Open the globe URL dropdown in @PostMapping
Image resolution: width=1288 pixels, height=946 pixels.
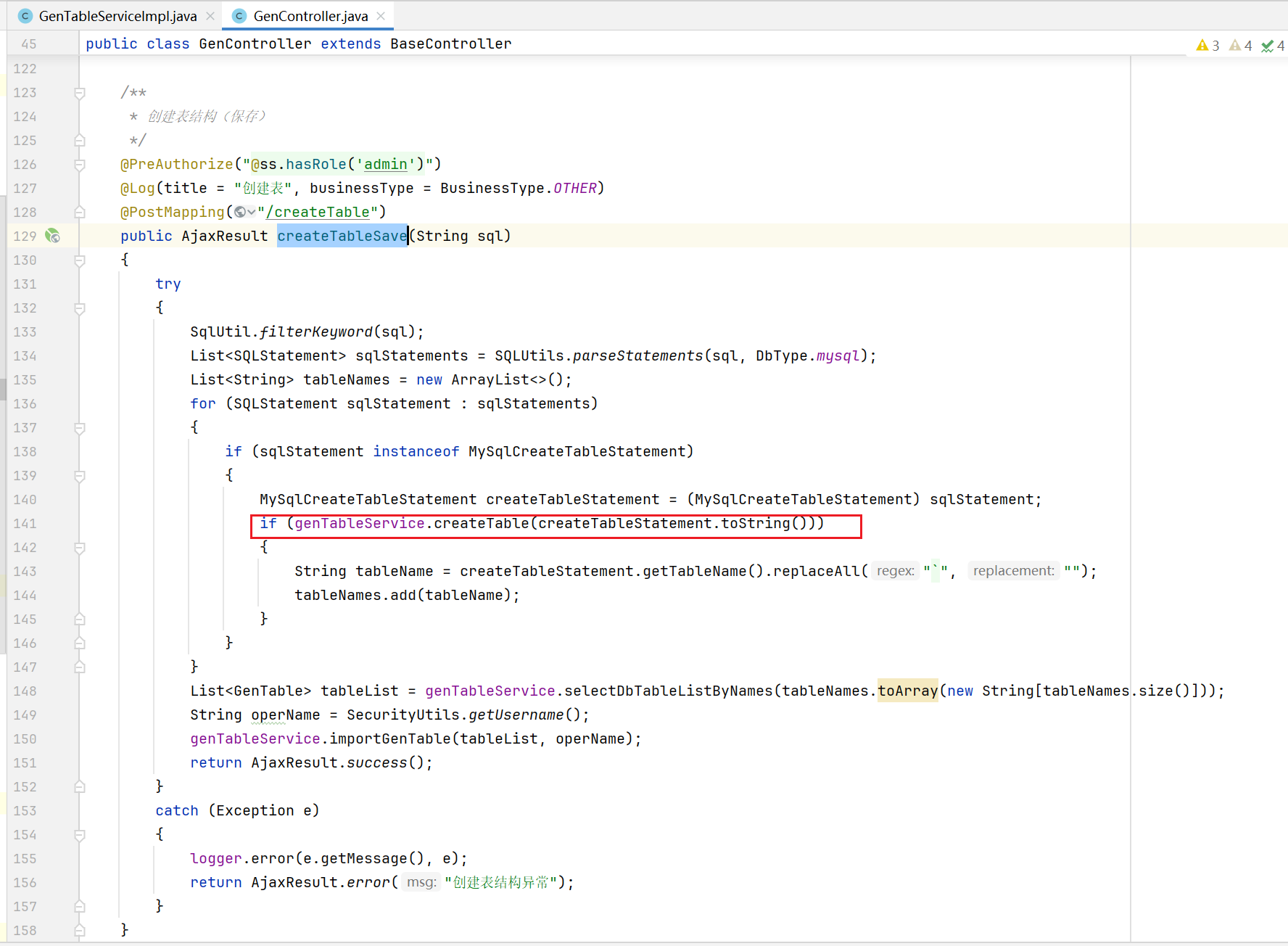click(244, 212)
